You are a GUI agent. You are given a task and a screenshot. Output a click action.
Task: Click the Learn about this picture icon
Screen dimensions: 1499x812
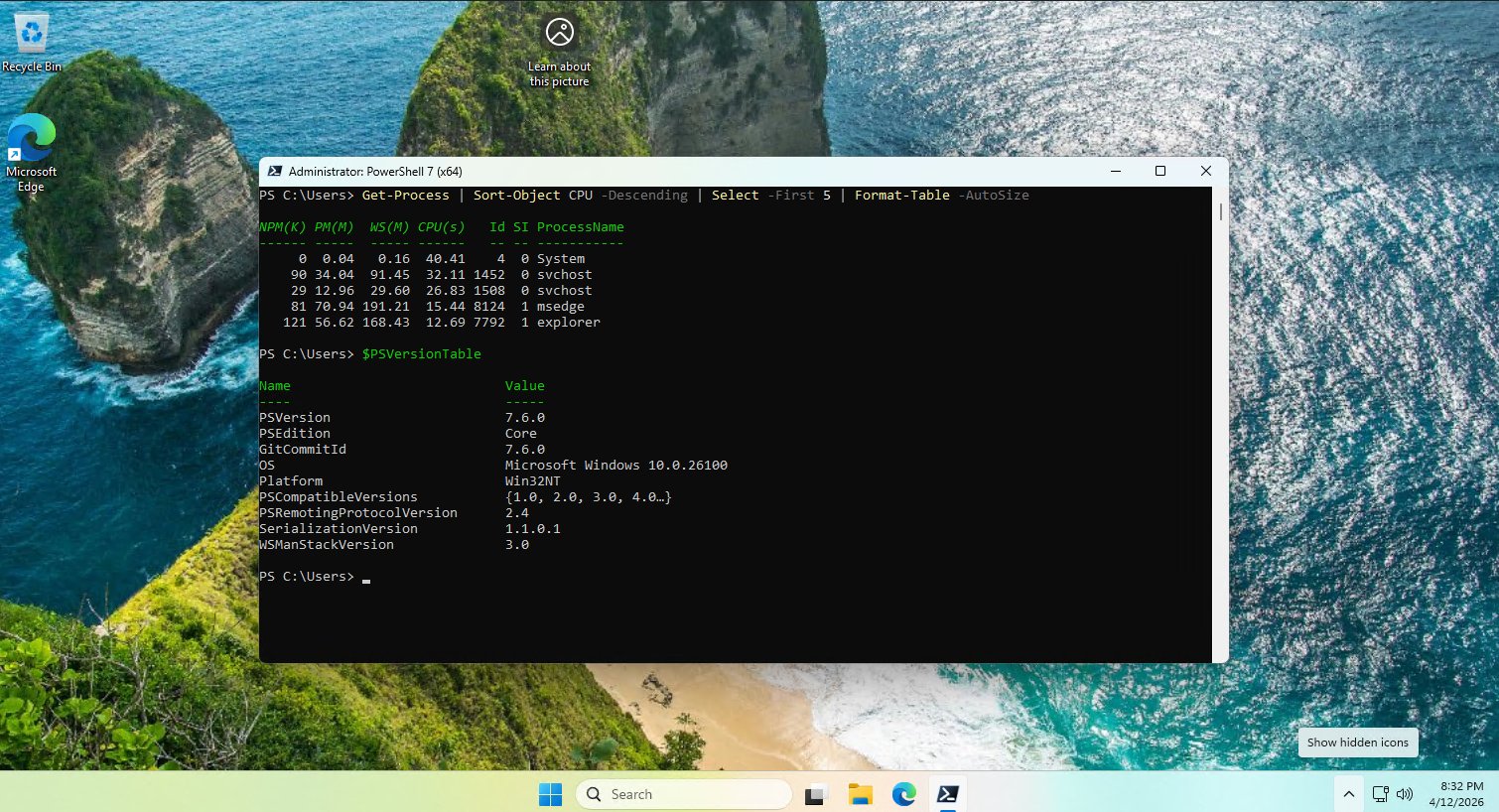pos(559,34)
